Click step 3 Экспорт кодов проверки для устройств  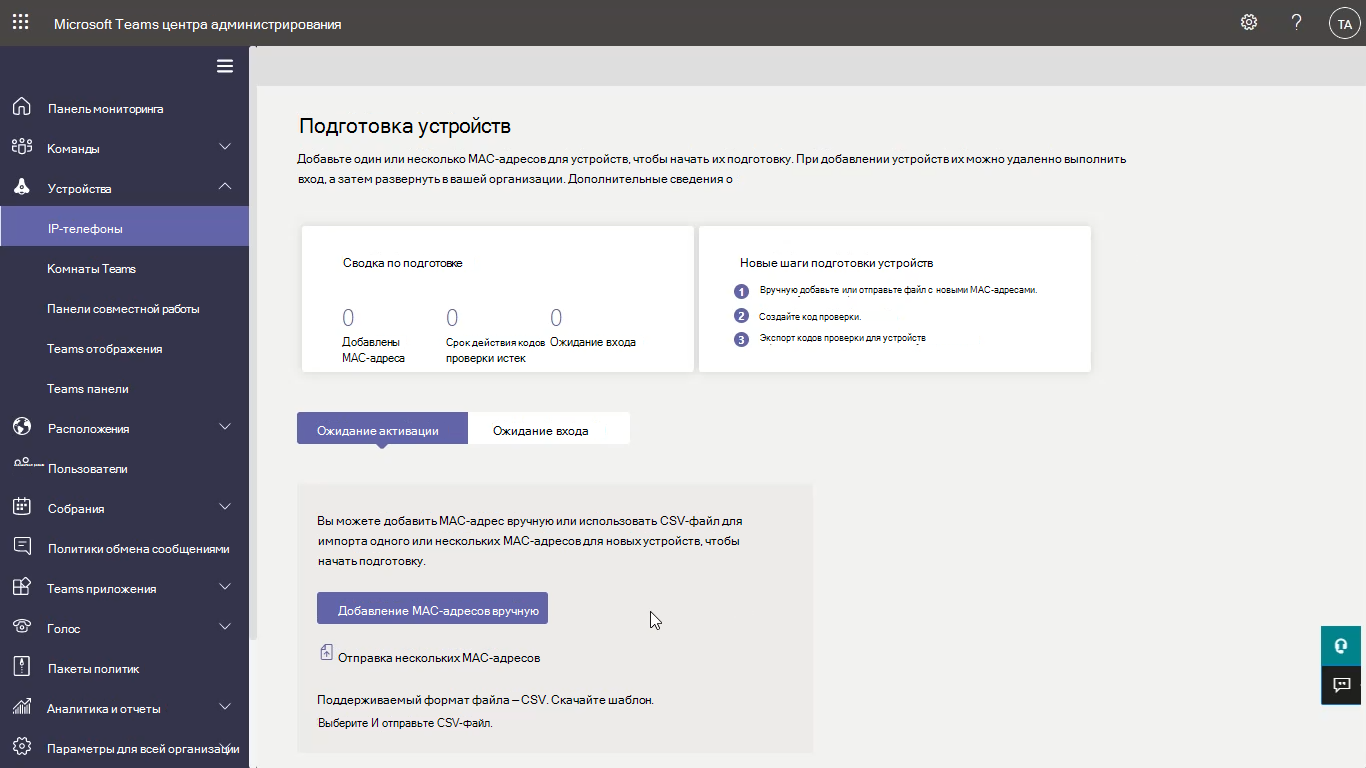pyautogui.click(x=842, y=338)
